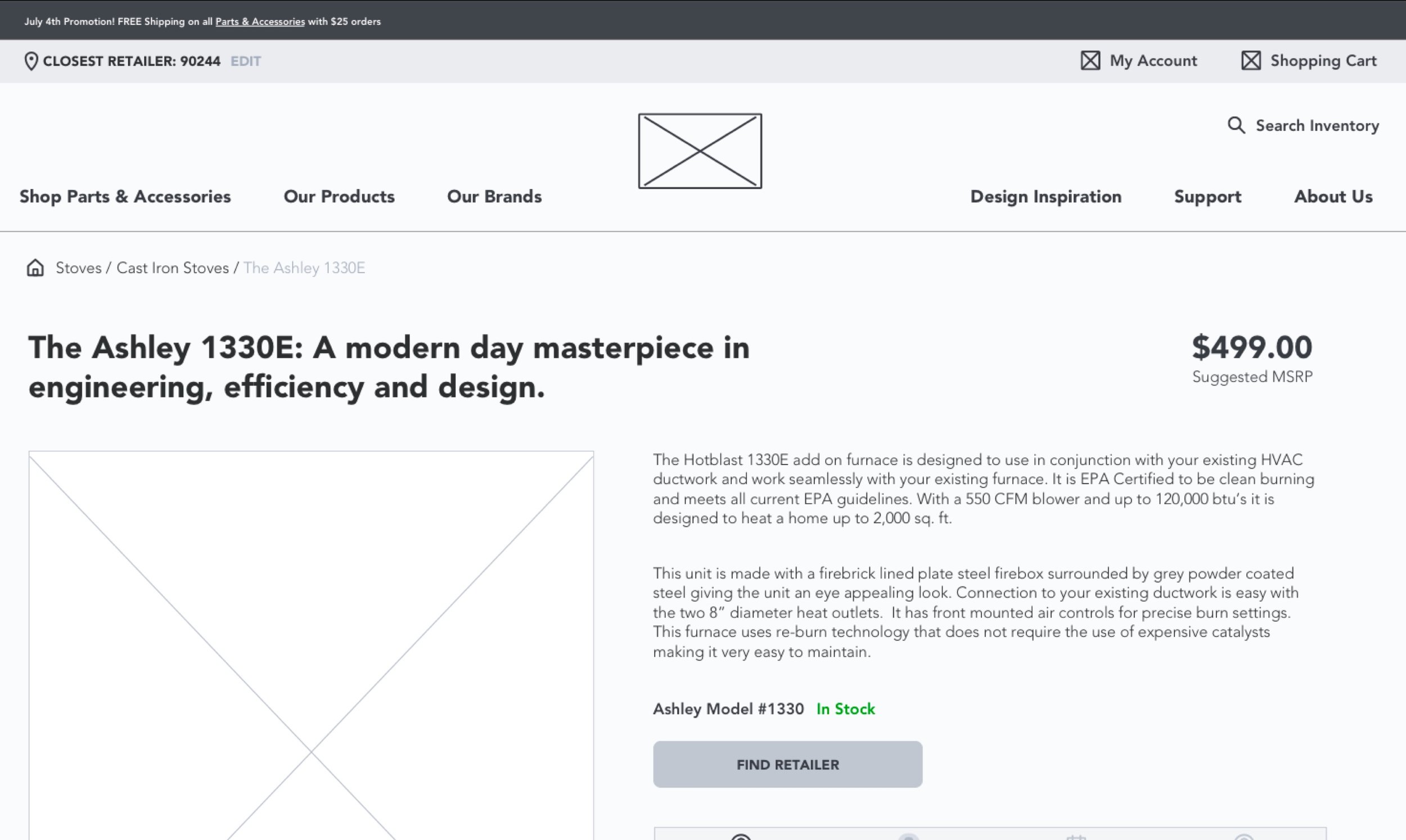Click the location pin icon beside Closest Retailer
This screenshot has width=1406, height=840.
[31, 61]
